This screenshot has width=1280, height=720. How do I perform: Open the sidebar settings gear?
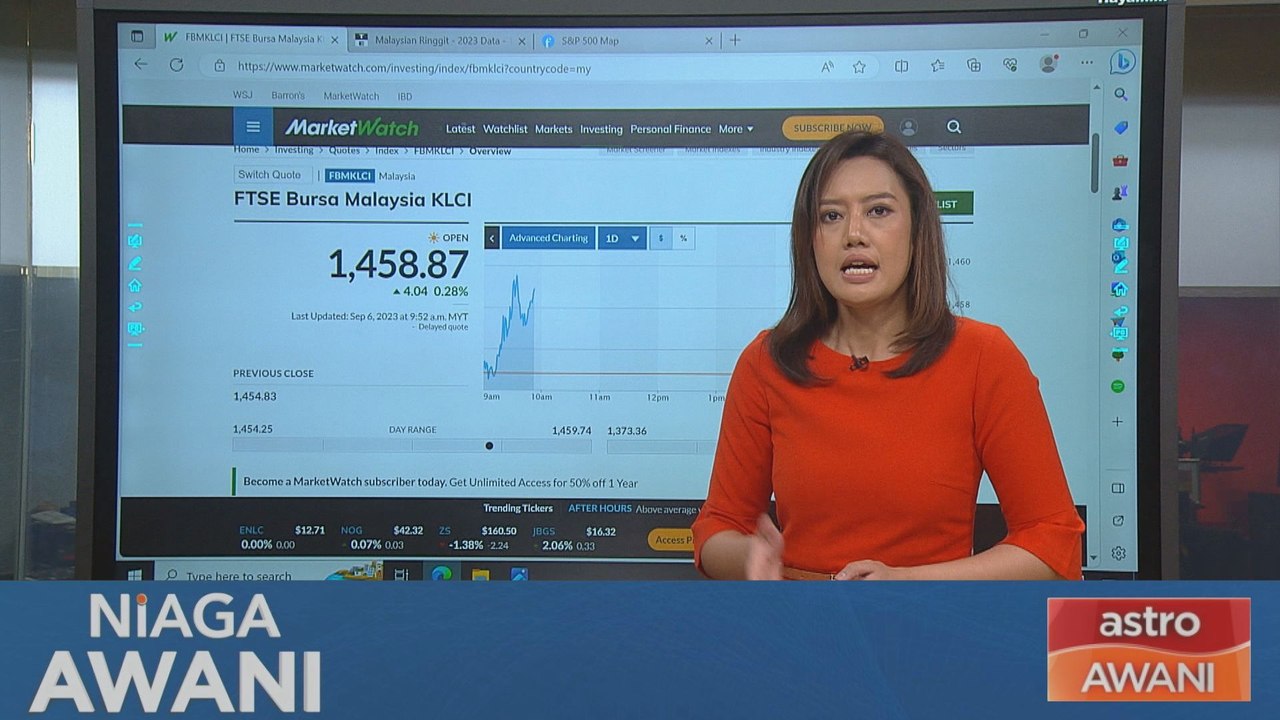1118,553
